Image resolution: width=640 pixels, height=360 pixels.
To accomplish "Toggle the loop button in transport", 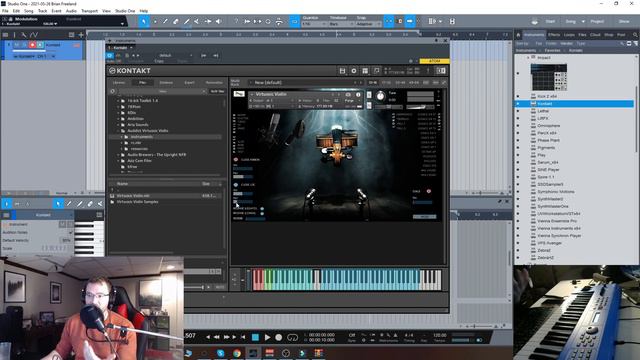I will pyautogui.click(x=292, y=337).
